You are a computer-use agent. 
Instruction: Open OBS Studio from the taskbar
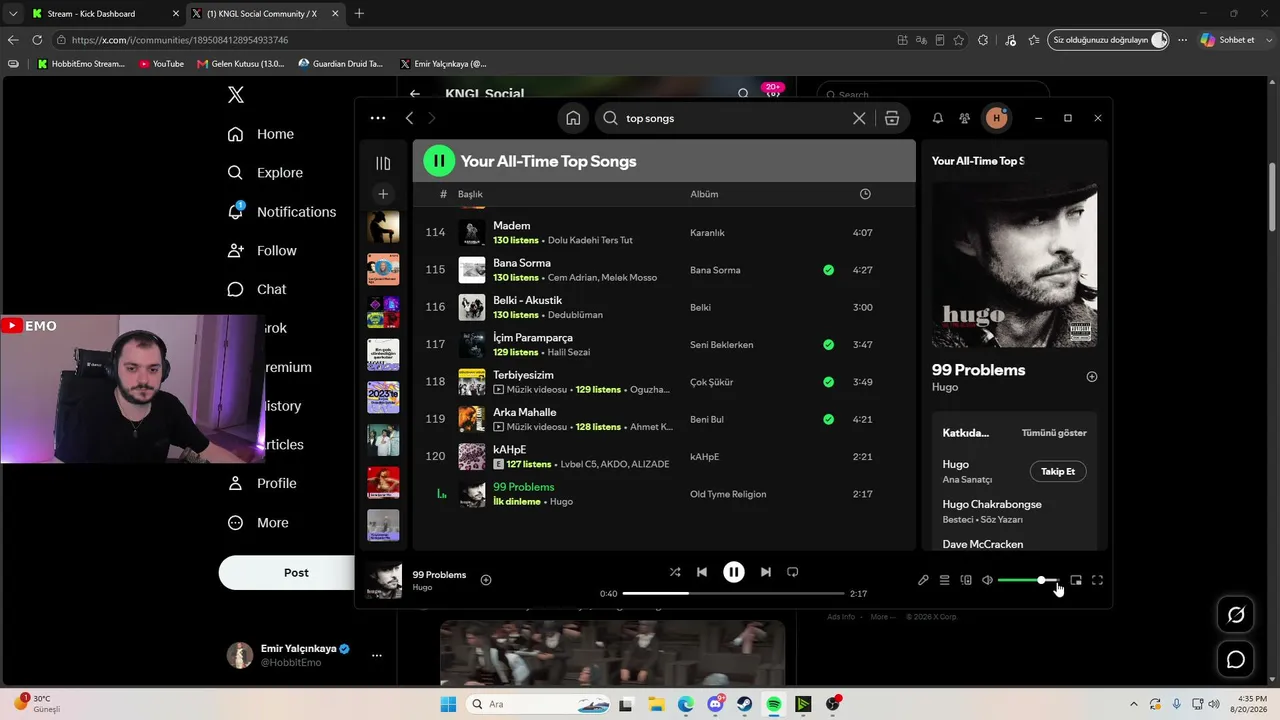pos(833,704)
